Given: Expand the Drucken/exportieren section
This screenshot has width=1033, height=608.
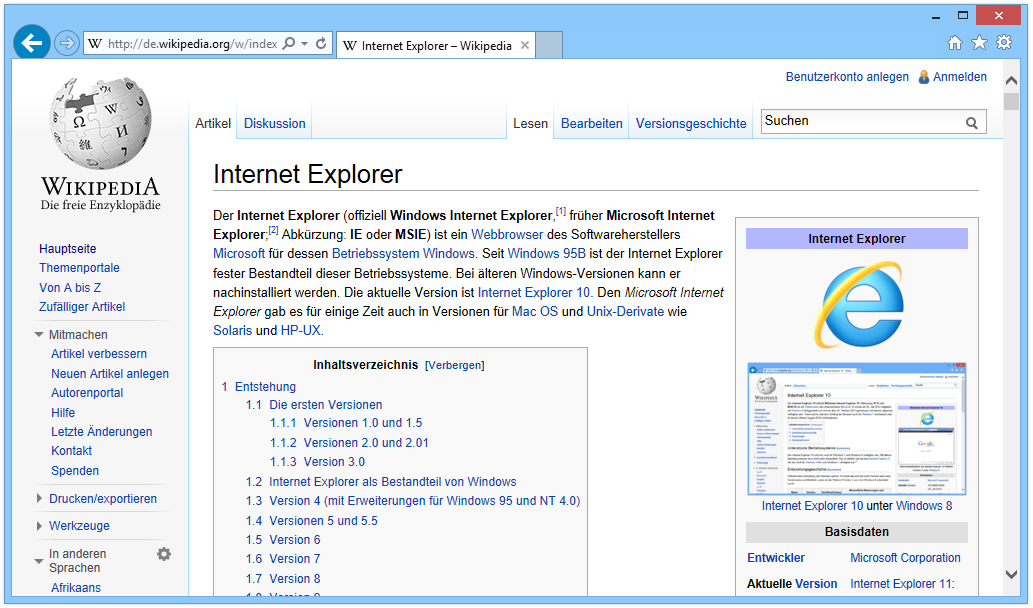Looking at the screenshot, I should pos(102,499).
